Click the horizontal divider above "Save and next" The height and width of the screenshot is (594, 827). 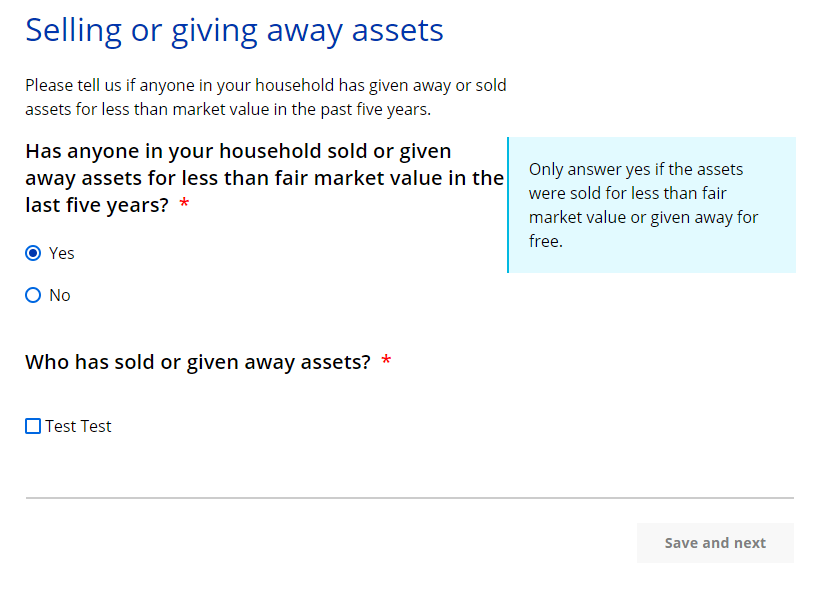tap(409, 497)
